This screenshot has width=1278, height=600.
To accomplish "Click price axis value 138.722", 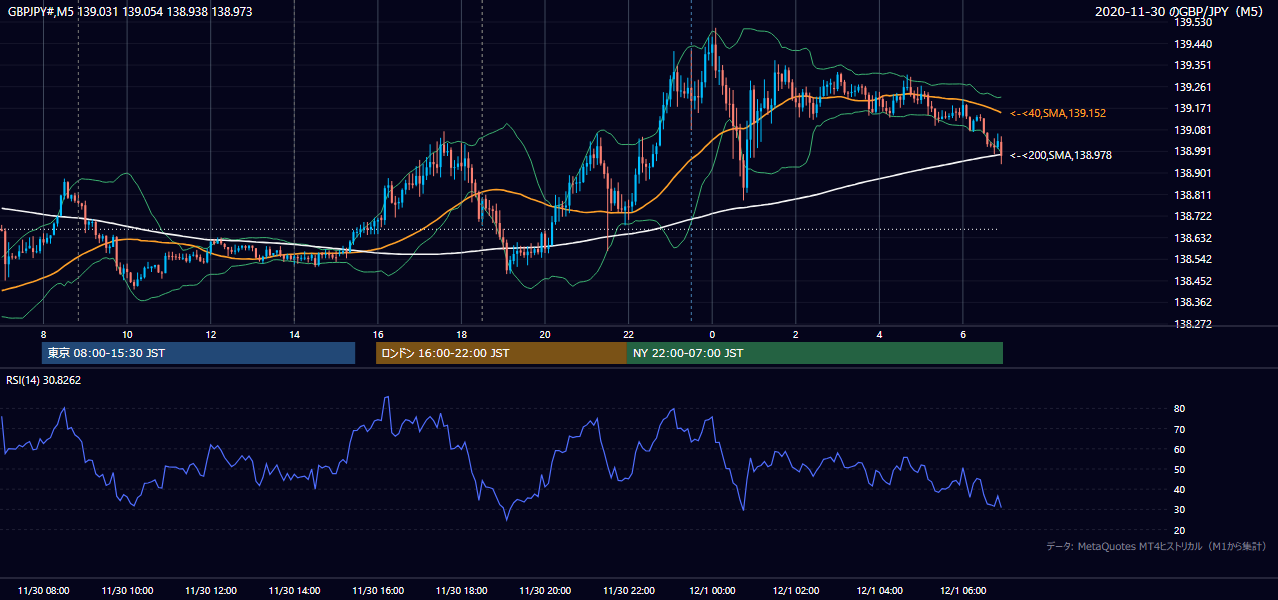I will [x=1194, y=216].
